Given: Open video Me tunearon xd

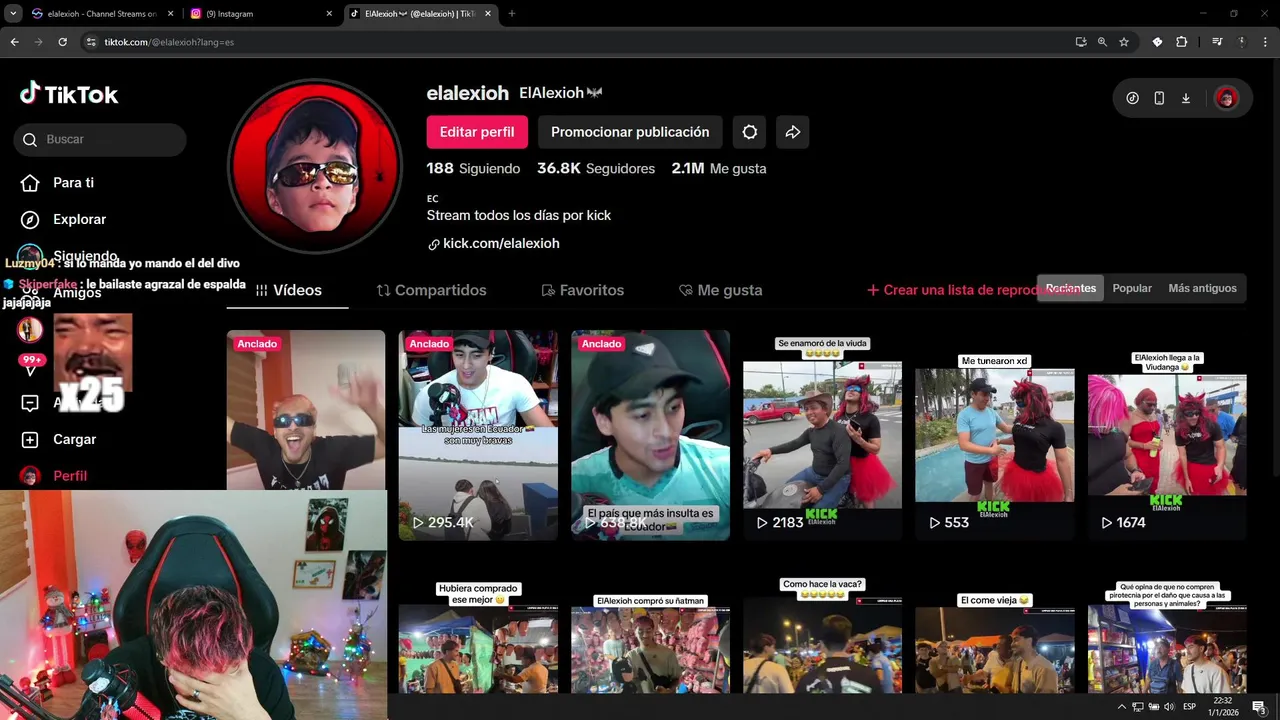Looking at the screenshot, I should pyautogui.click(x=995, y=435).
